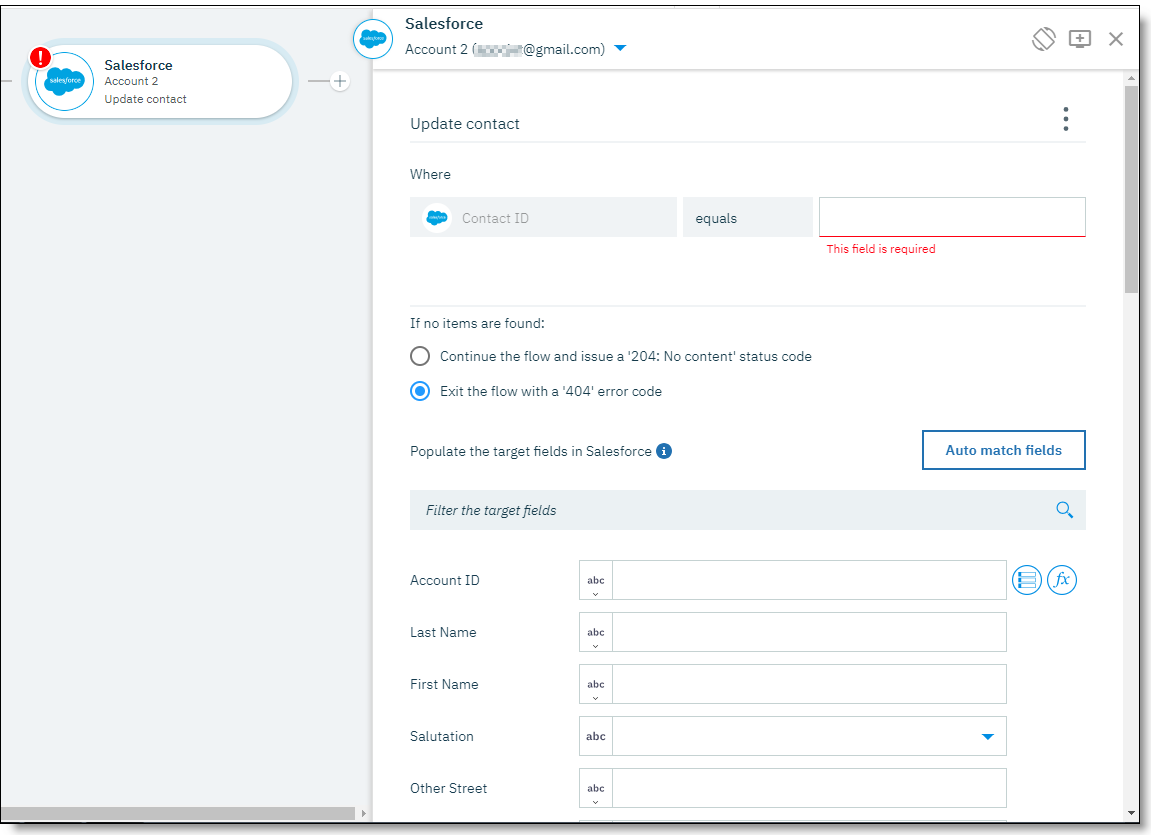
Task: Click the rotate device preview icon in the header
Action: click(1043, 38)
